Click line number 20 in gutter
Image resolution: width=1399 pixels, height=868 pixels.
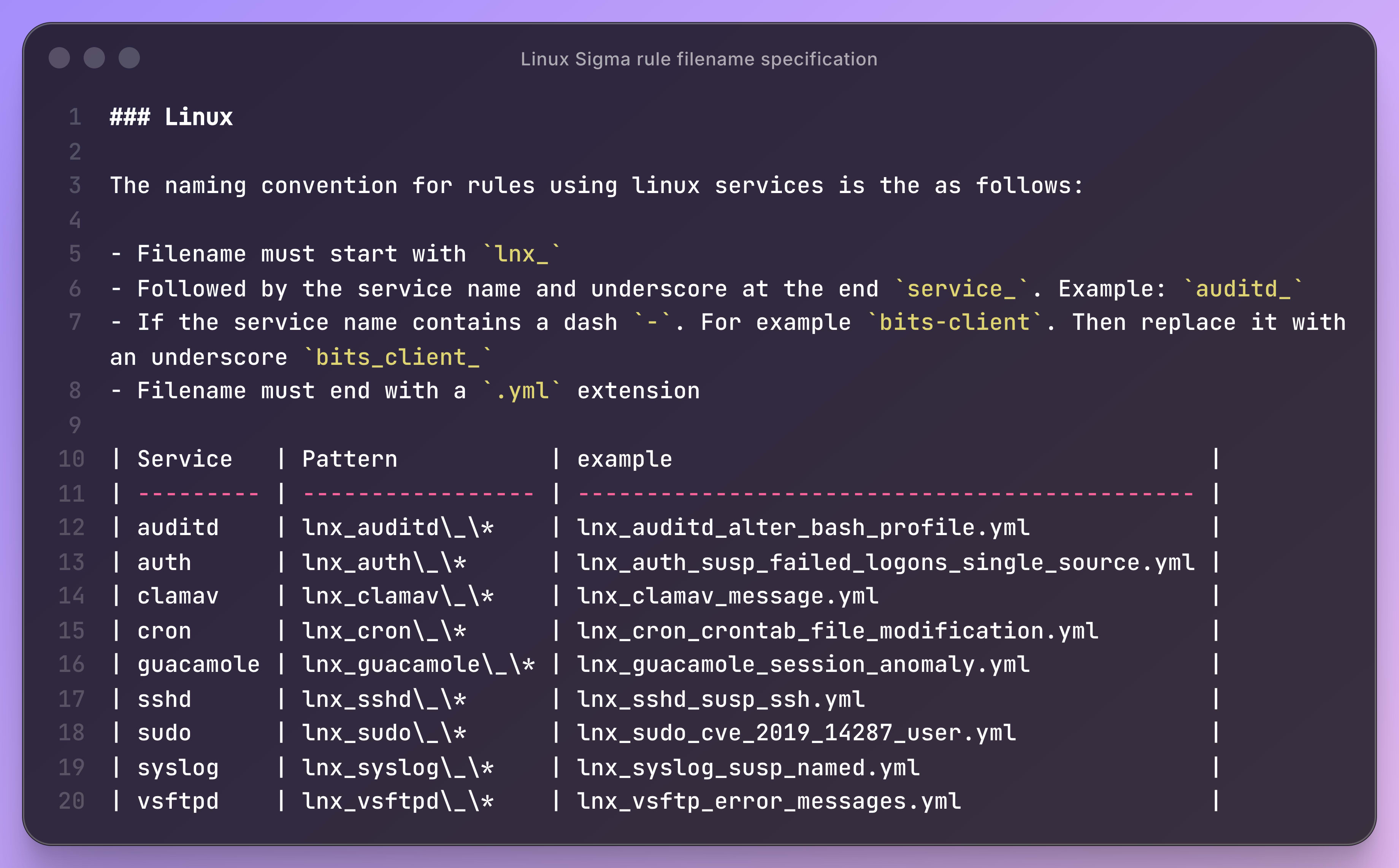pyautogui.click(x=71, y=801)
